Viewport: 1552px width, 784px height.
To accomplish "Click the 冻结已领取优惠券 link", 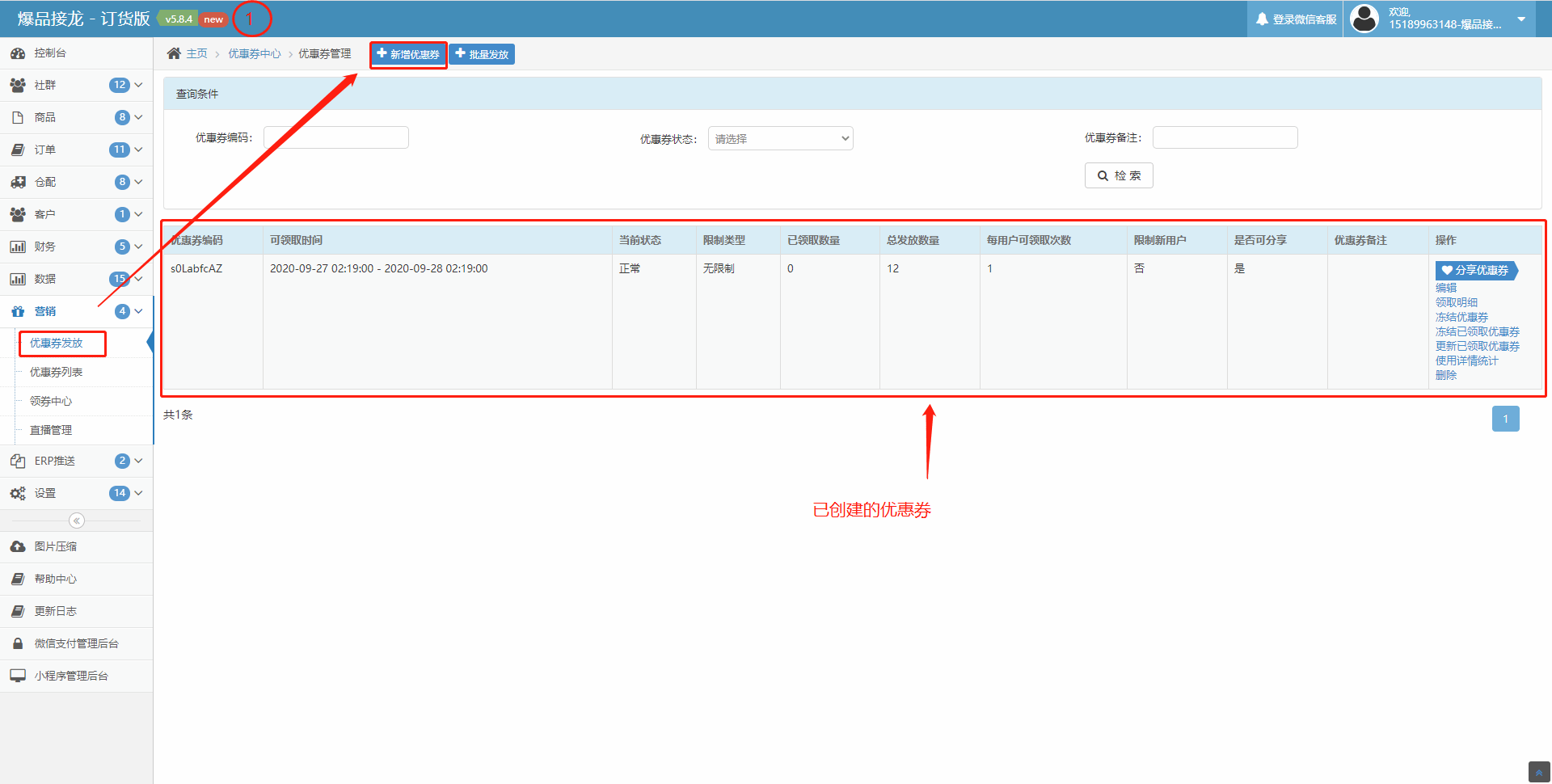I will (x=1478, y=332).
